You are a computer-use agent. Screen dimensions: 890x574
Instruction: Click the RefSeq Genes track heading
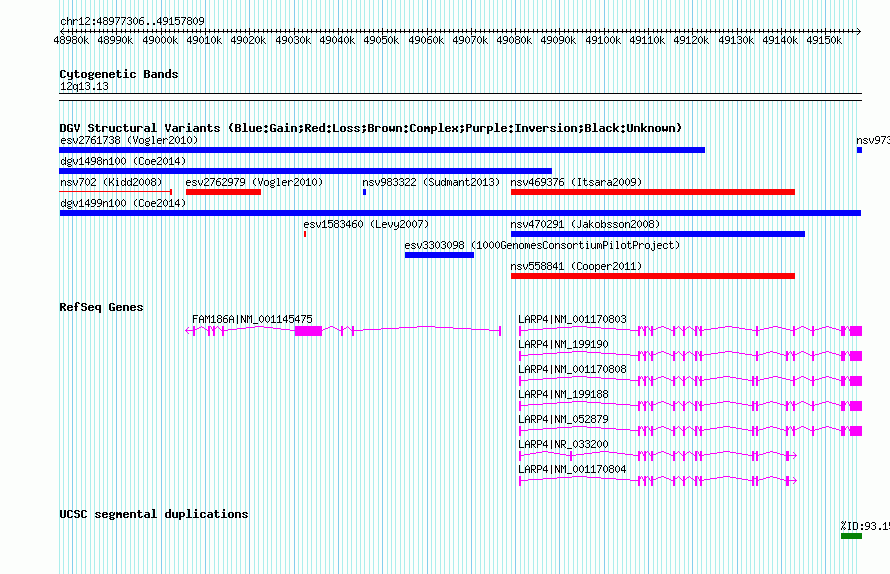(101, 307)
